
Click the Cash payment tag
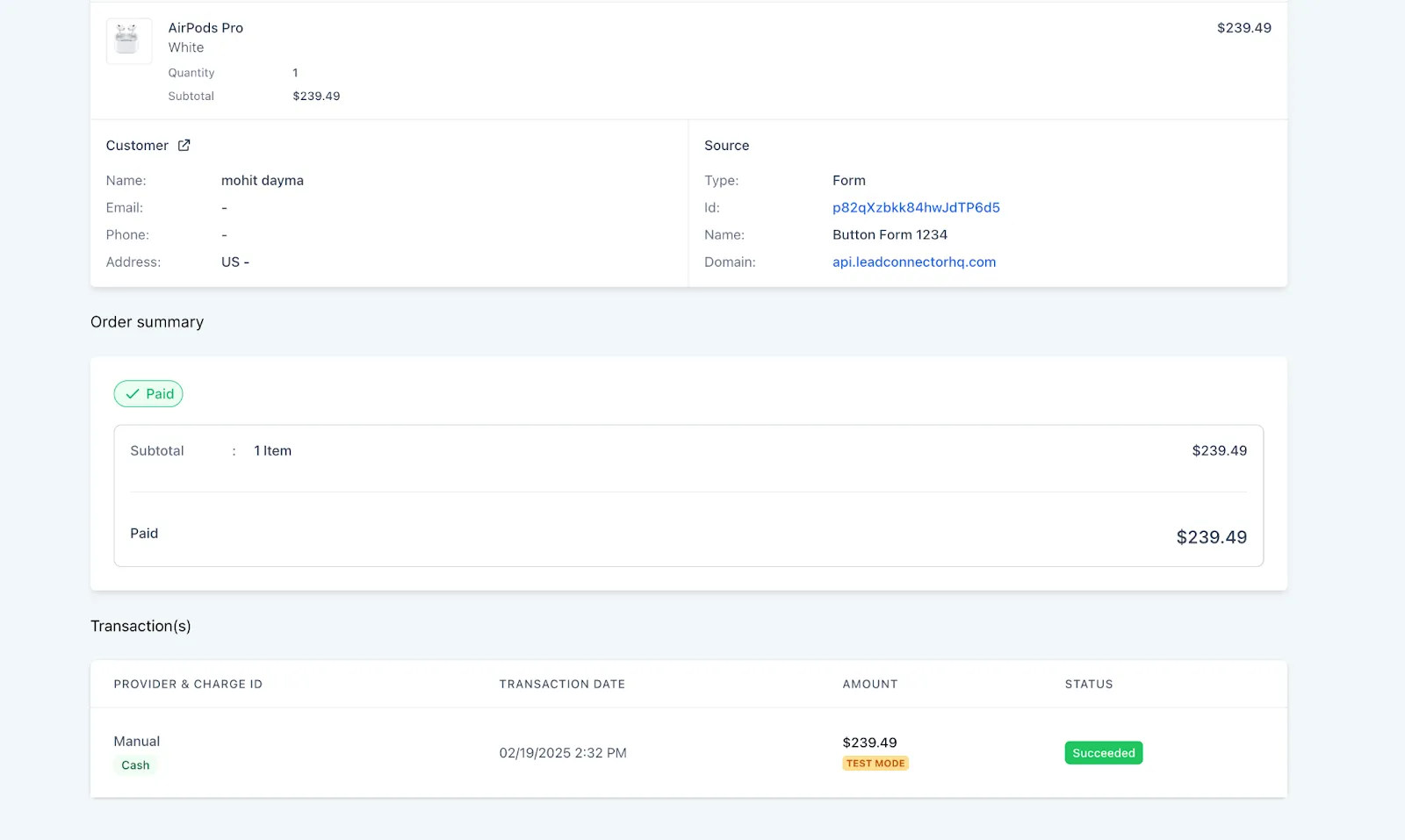(135, 765)
